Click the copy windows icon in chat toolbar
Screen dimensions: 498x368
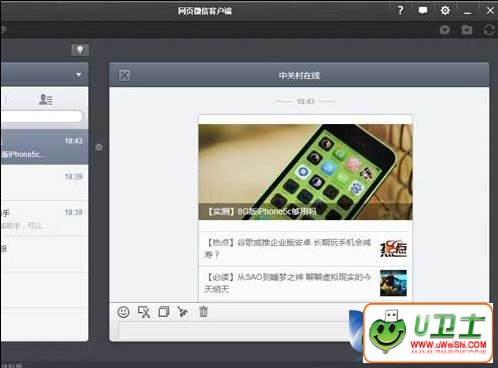(x=164, y=312)
